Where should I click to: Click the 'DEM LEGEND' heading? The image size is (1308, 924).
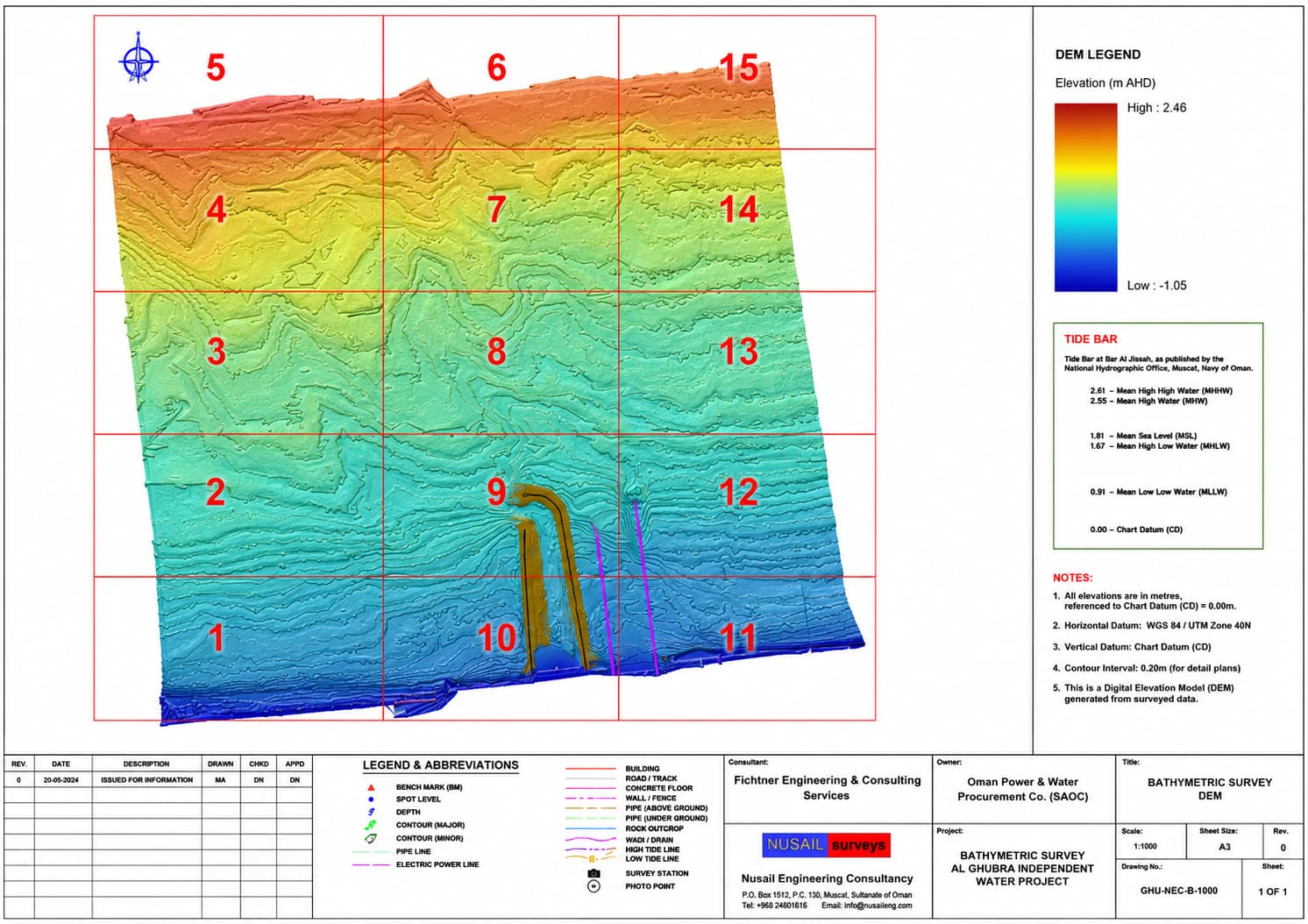click(x=1098, y=54)
